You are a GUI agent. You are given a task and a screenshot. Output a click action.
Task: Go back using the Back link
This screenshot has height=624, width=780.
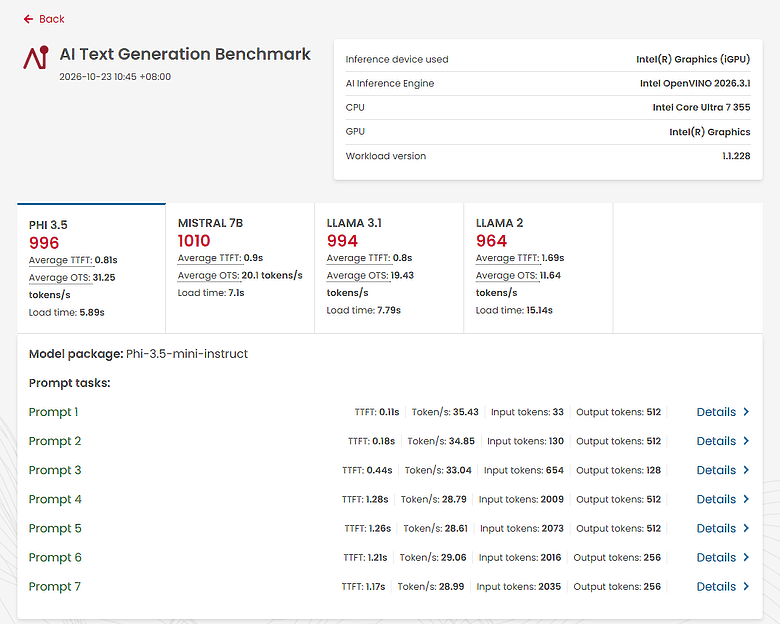coord(44,19)
